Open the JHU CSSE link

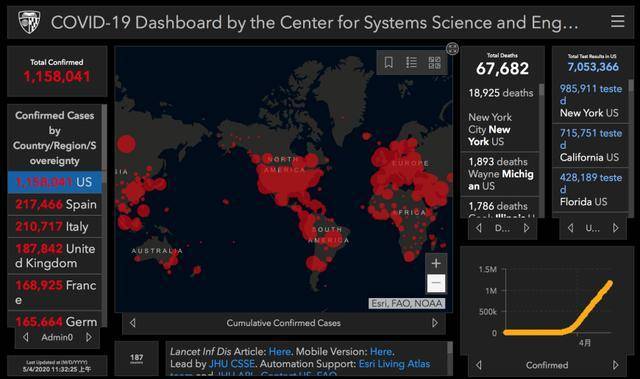231,363
